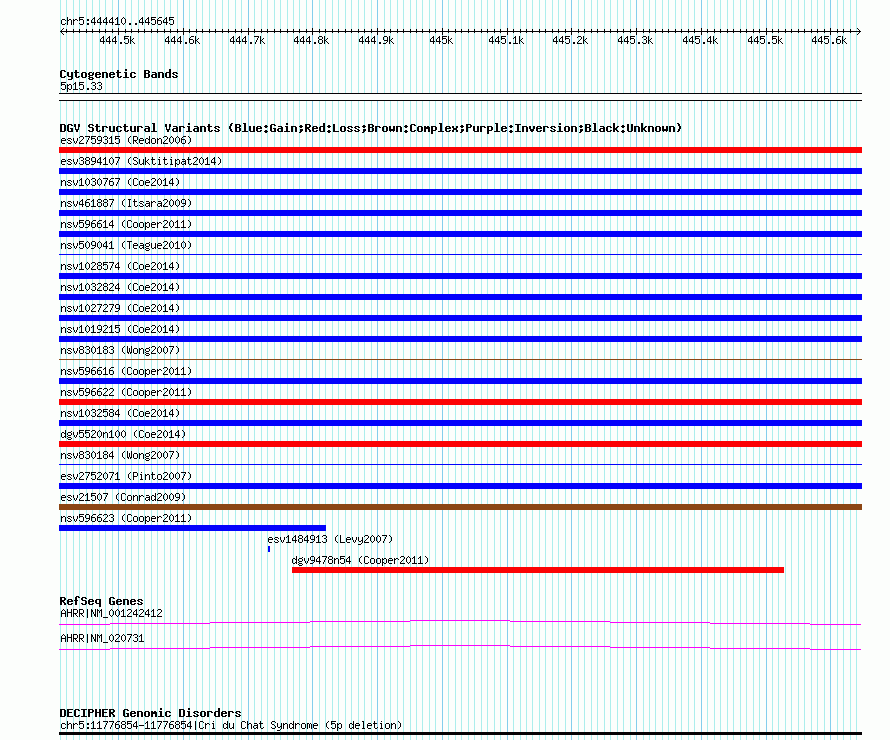Select the dgv5520n100 (Coe2014) variant label
Viewport: 890px width, 740px height.
pyautogui.click(x=123, y=434)
